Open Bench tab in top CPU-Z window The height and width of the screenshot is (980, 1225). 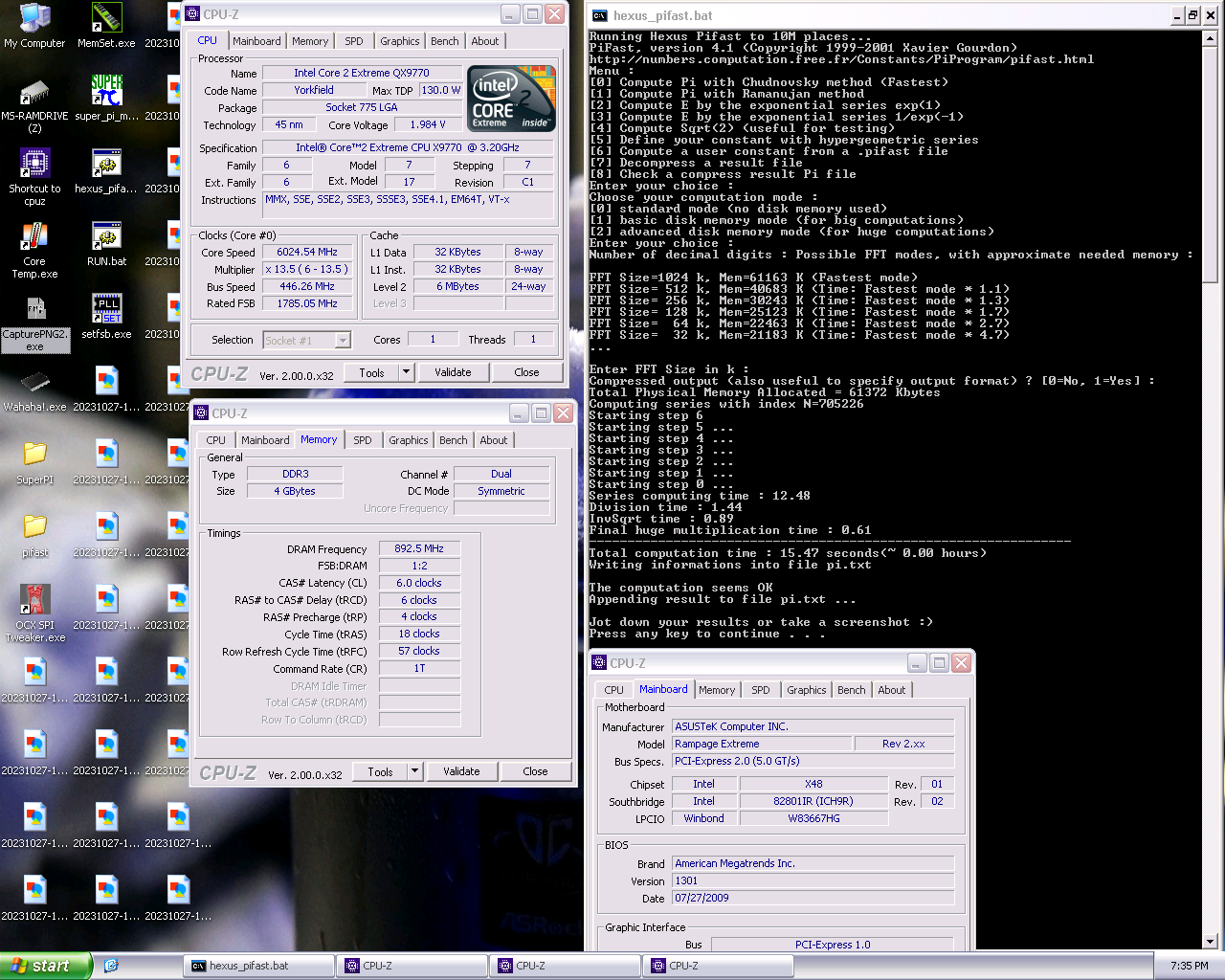(444, 41)
